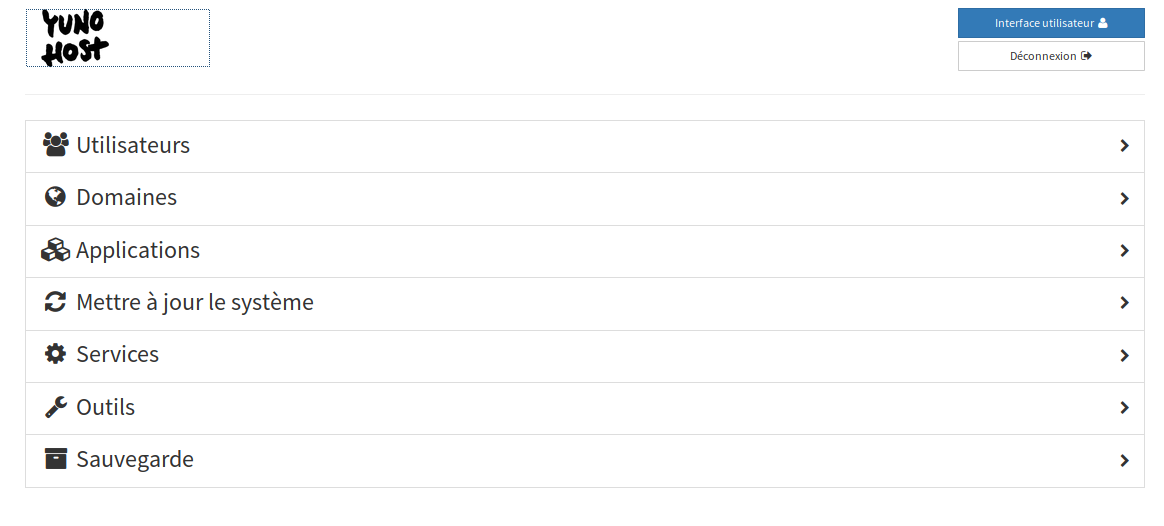Click the users group icon beside Utilisateurs
This screenshot has width=1164, height=526.
(x=56, y=145)
